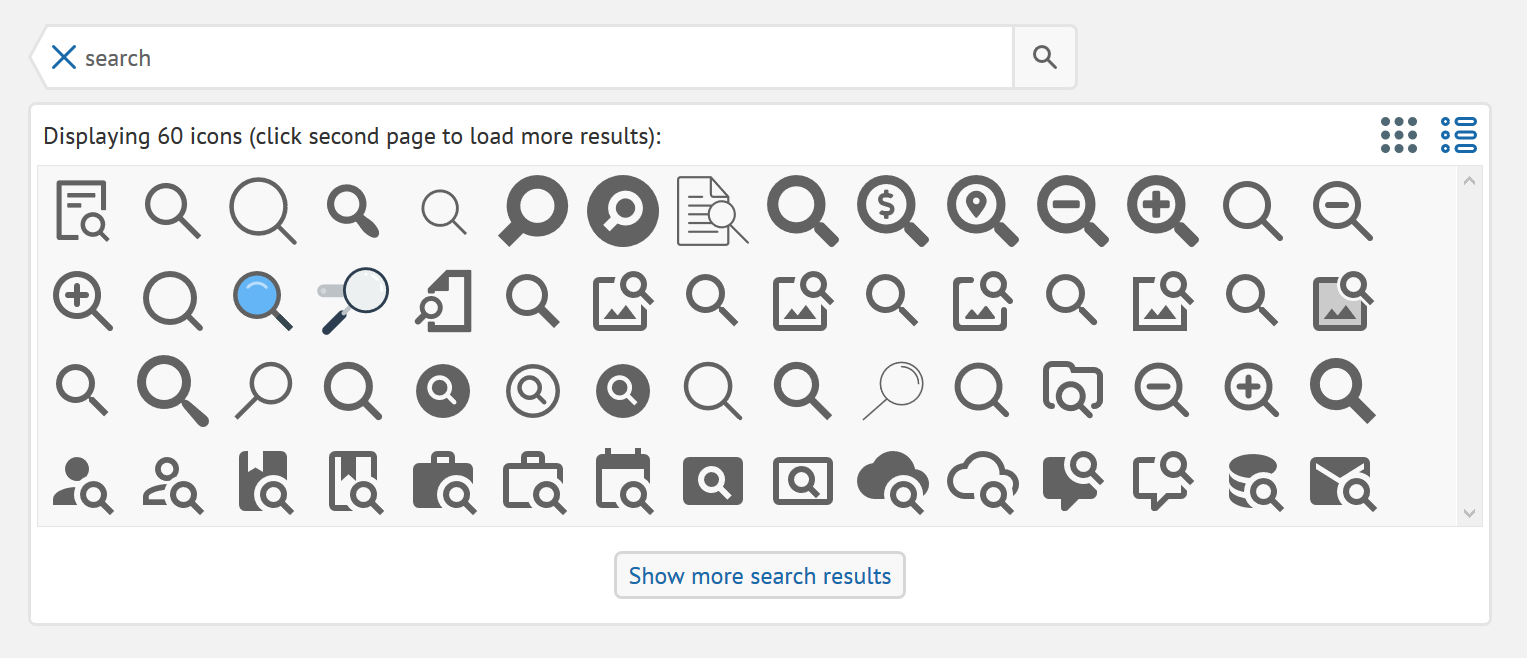Select the filled cloud search icon
Image resolution: width=1527 pixels, height=658 pixels.
(x=891, y=482)
